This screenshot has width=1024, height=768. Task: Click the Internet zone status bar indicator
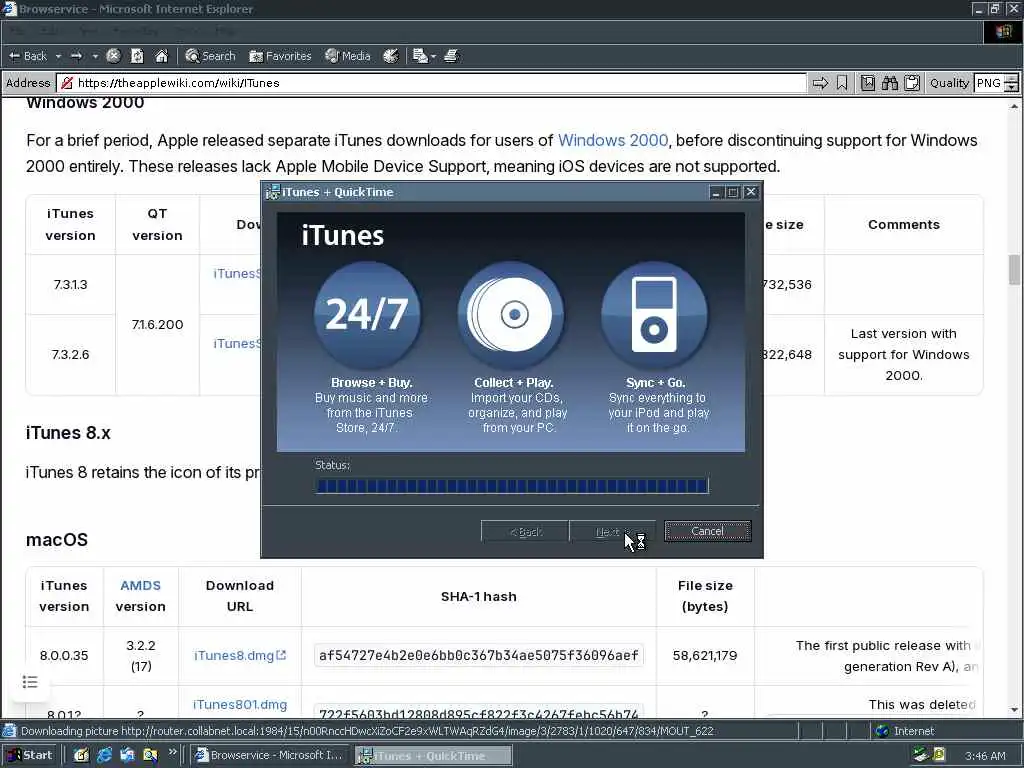tap(905, 731)
